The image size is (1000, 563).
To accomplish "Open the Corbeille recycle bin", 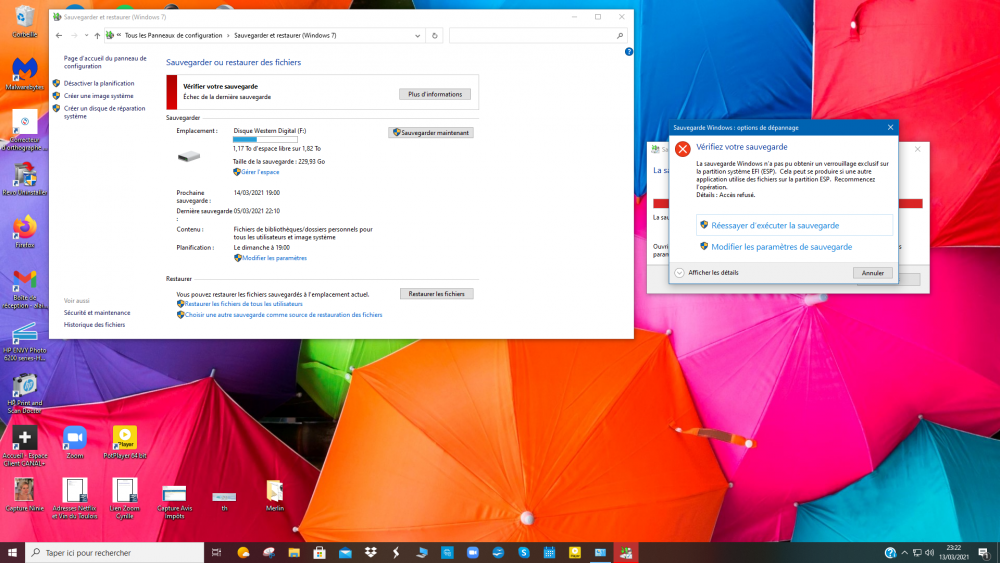I will coord(24,18).
